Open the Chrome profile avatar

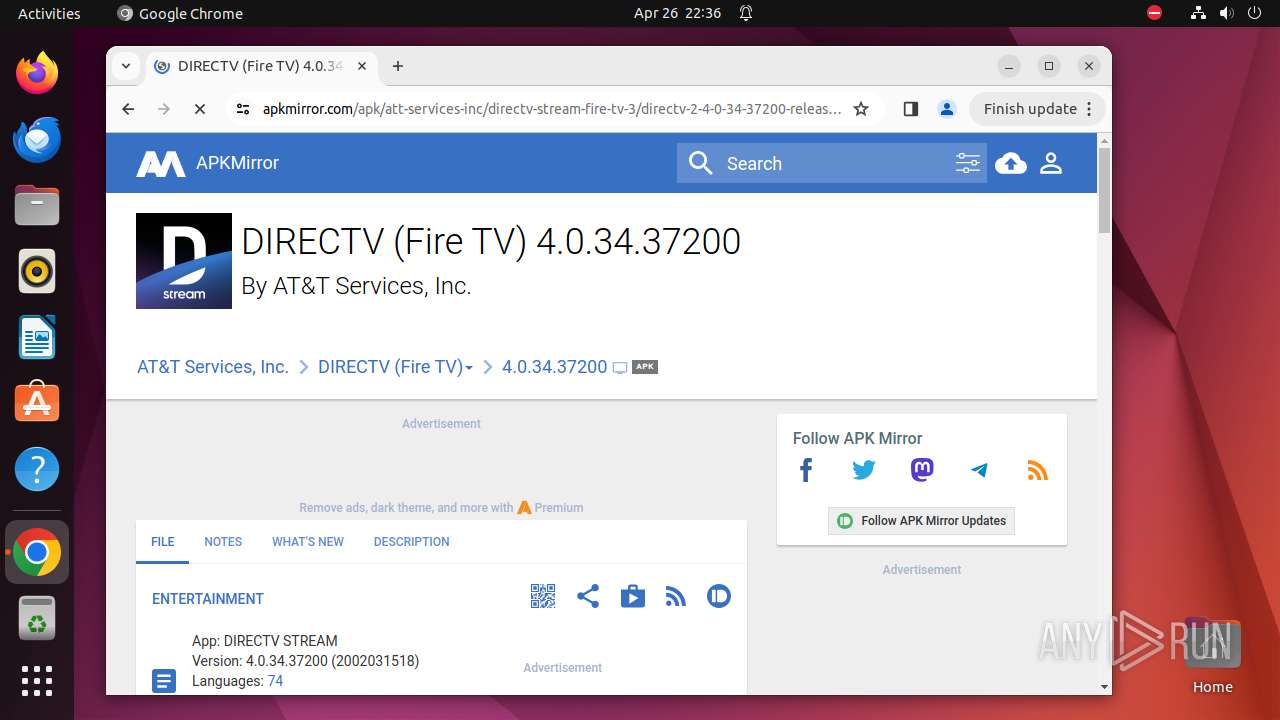click(x=947, y=109)
